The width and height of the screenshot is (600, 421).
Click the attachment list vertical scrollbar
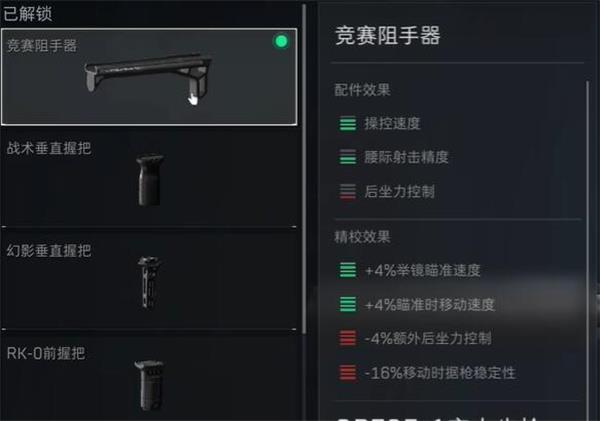pyautogui.click(x=304, y=168)
